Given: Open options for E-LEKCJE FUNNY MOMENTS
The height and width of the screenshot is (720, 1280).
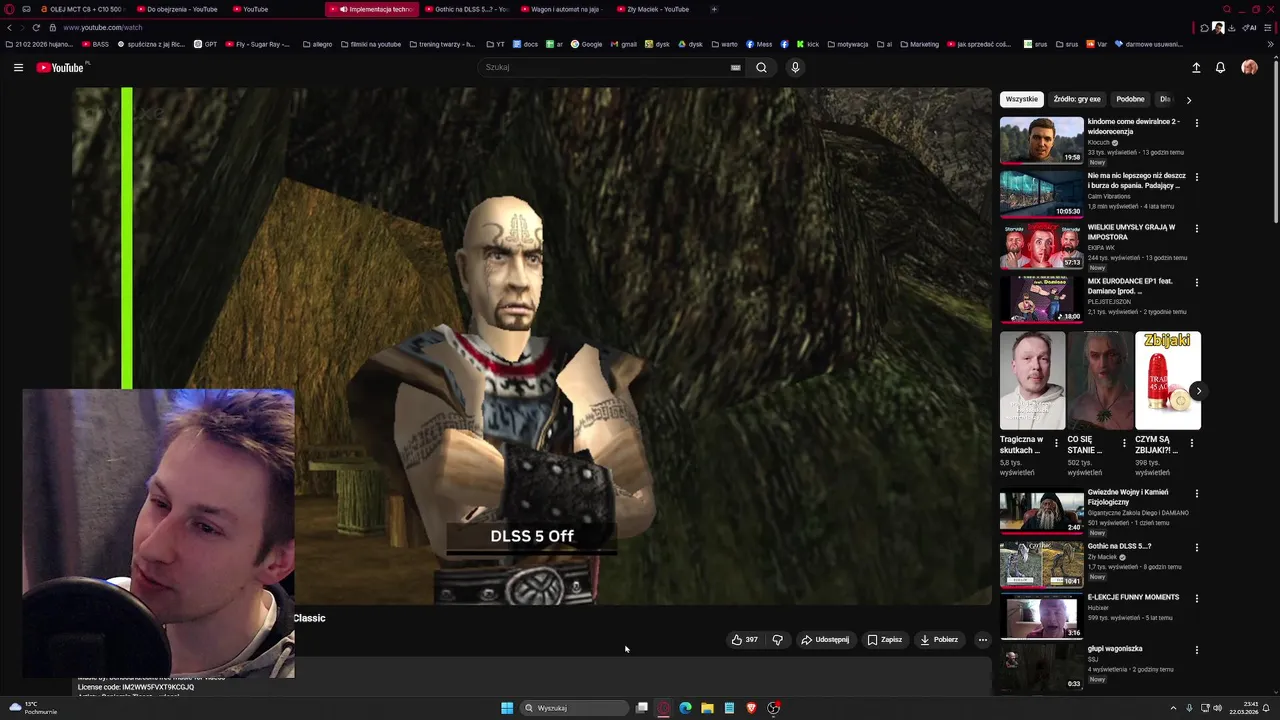Looking at the screenshot, I should click(x=1196, y=598).
